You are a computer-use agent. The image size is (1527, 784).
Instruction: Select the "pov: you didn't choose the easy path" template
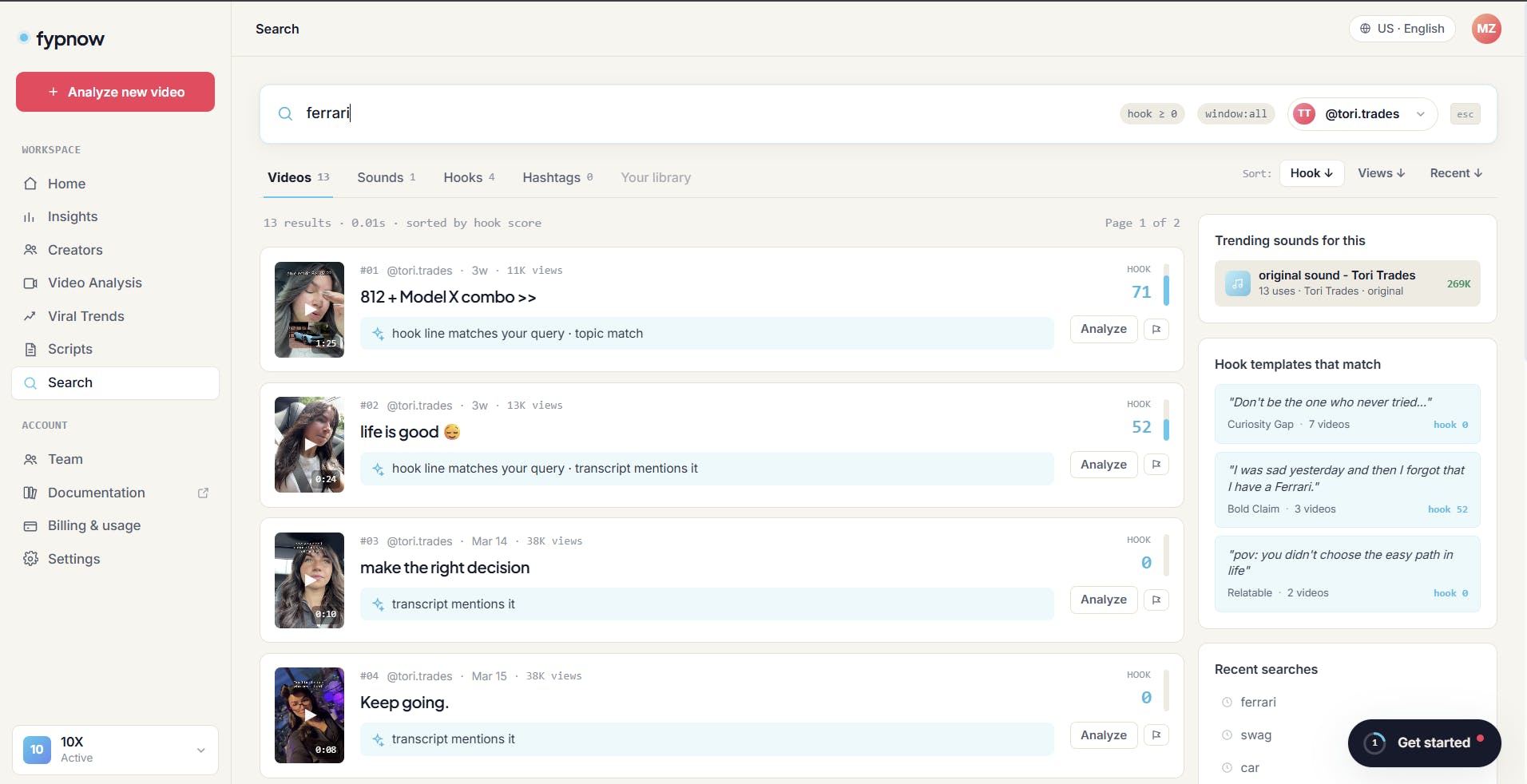click(1347, 574)
